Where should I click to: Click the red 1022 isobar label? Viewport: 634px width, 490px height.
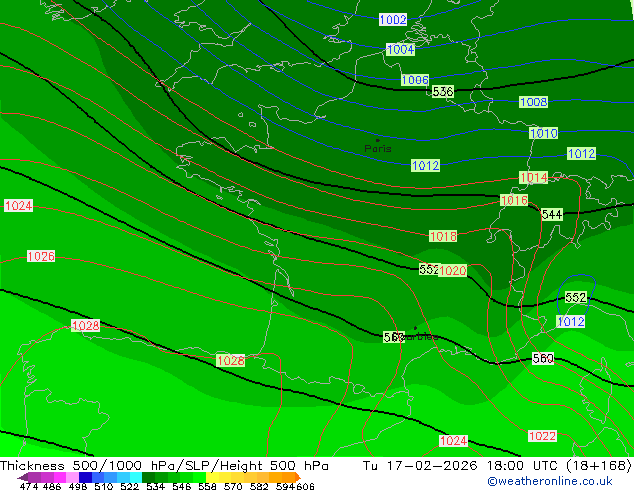click(542, 436)
